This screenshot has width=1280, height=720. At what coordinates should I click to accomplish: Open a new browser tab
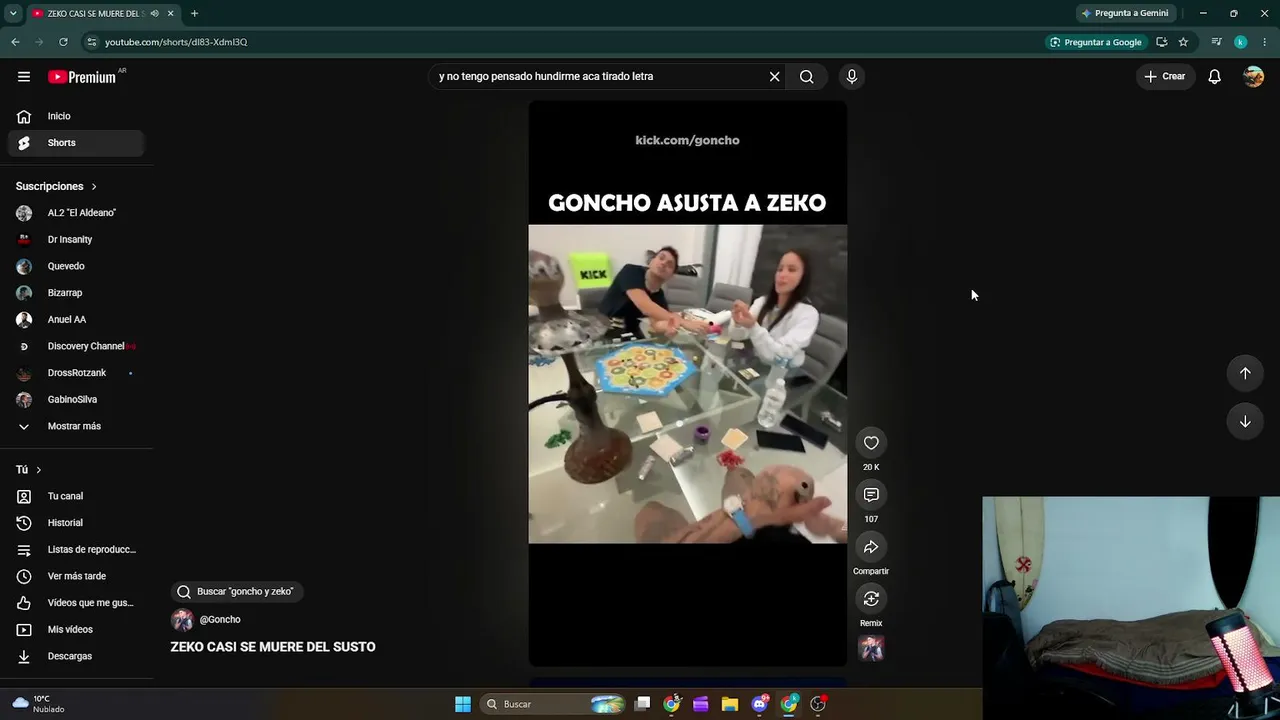point(194,13)
